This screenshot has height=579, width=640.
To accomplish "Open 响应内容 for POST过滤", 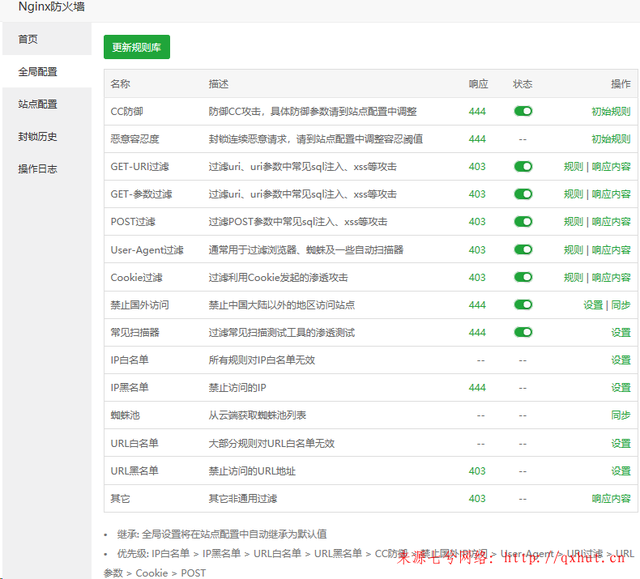I will 611,222.
